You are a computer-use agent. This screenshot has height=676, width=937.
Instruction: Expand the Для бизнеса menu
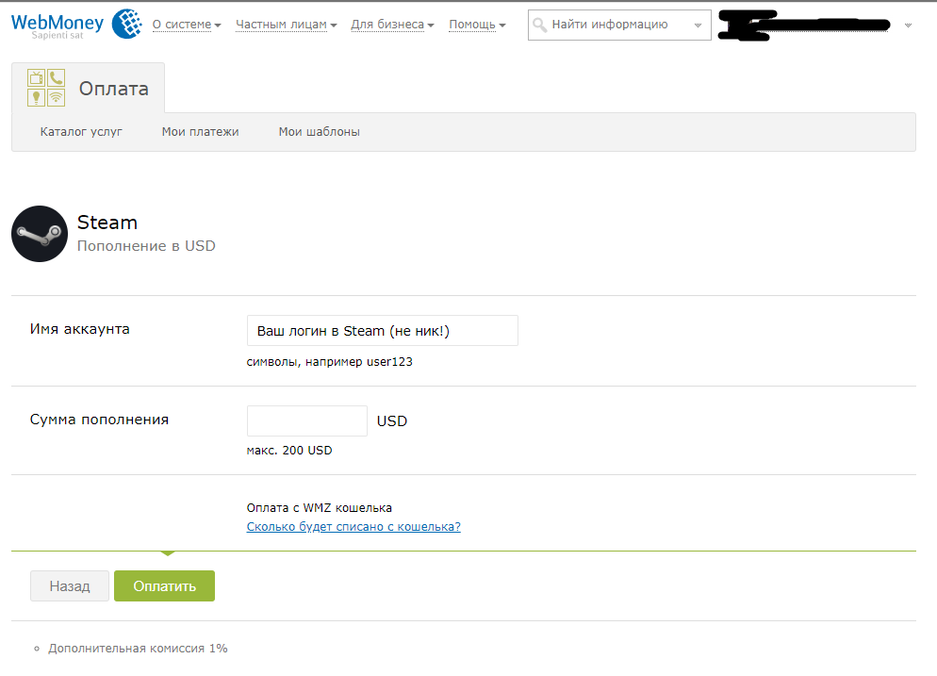pyautogui.click(x=392, y=25)
